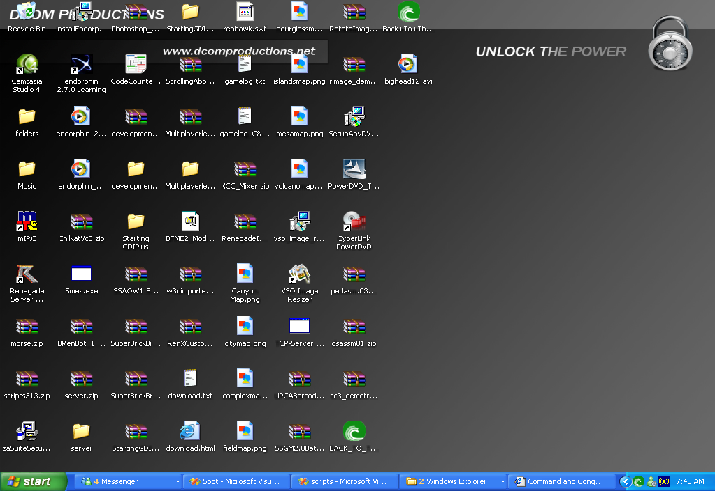Select the PowerDVD desktop icon
Image resolution: width=715 pixels, height=491 pixels.
point(354,169)
